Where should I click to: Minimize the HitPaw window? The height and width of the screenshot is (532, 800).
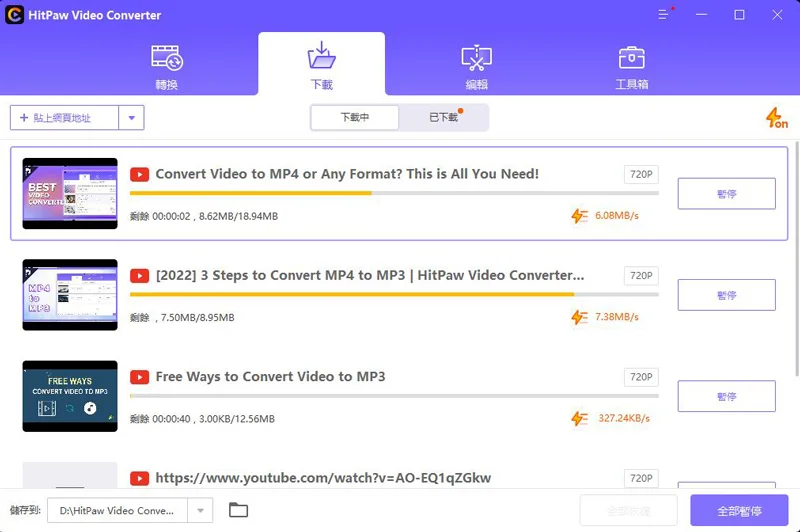pos(702,15)
